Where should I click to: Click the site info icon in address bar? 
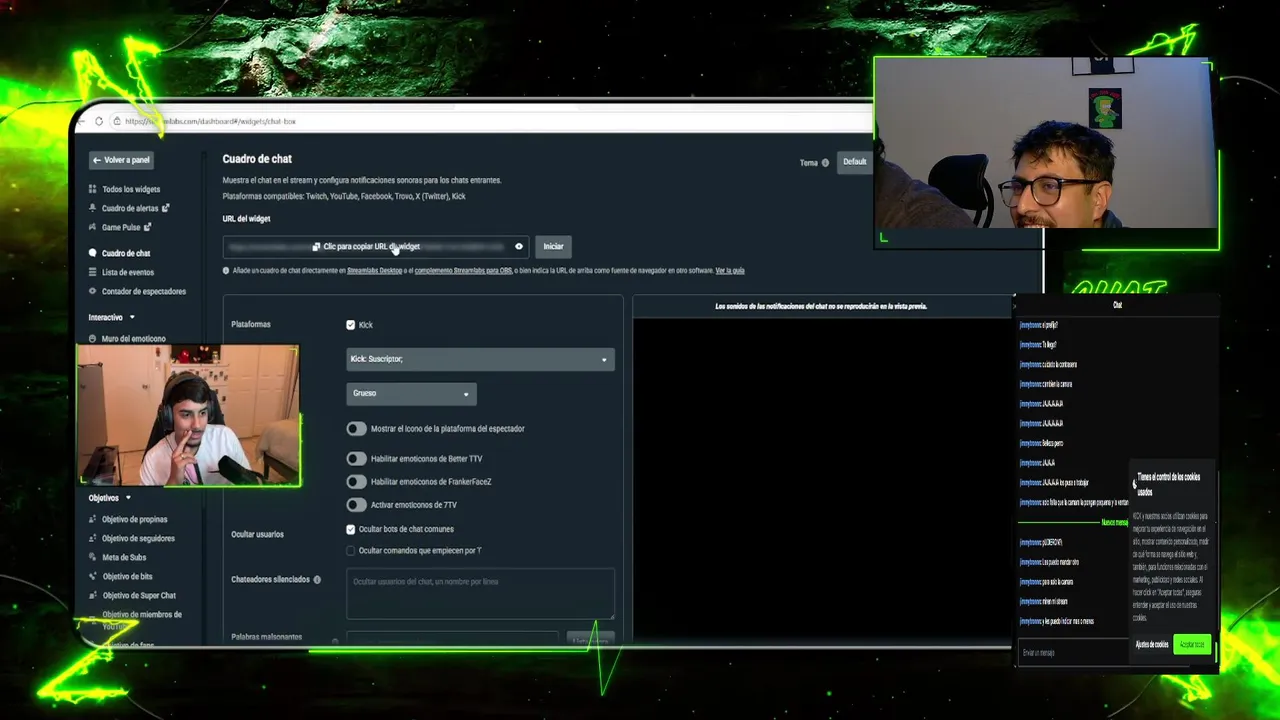click(117, 121)
